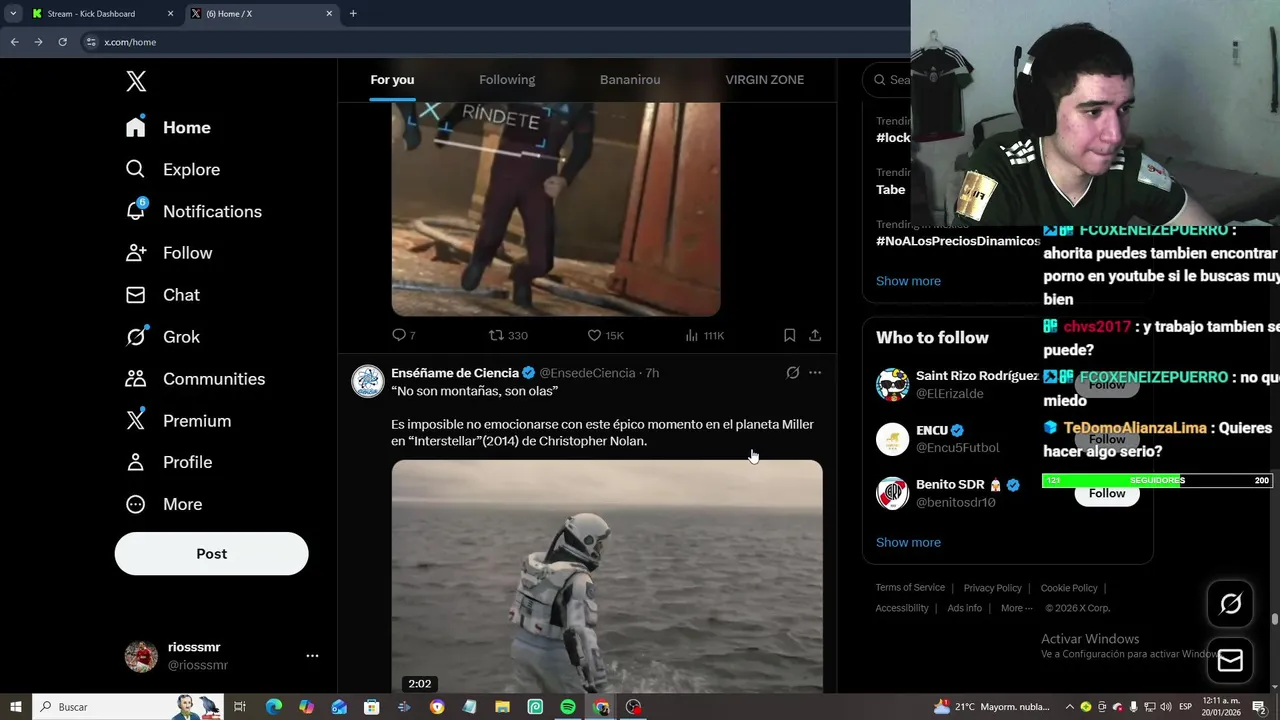Open Microsoft Edge from the taskbar

274,707
